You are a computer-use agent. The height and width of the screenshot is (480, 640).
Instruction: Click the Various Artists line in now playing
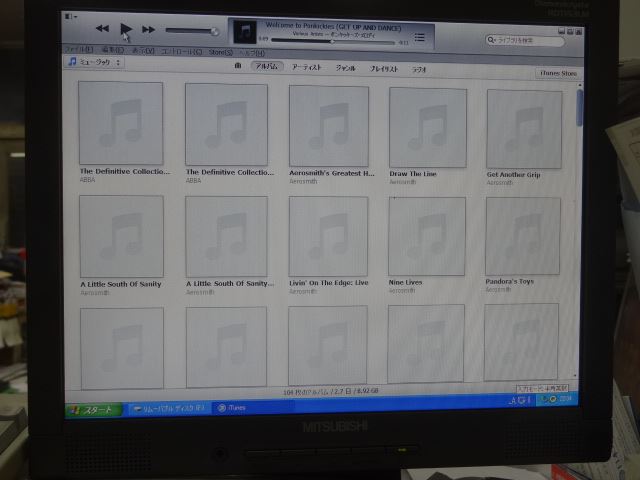pos(333,35)
